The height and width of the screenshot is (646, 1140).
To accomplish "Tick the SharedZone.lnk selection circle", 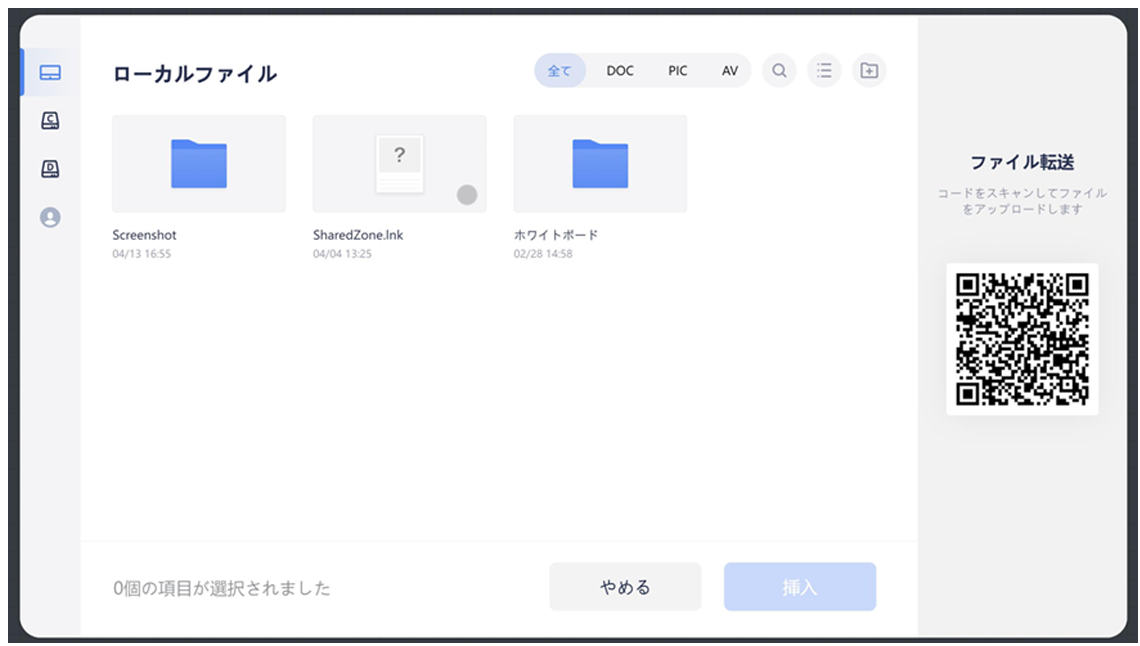I will (467, 195).
